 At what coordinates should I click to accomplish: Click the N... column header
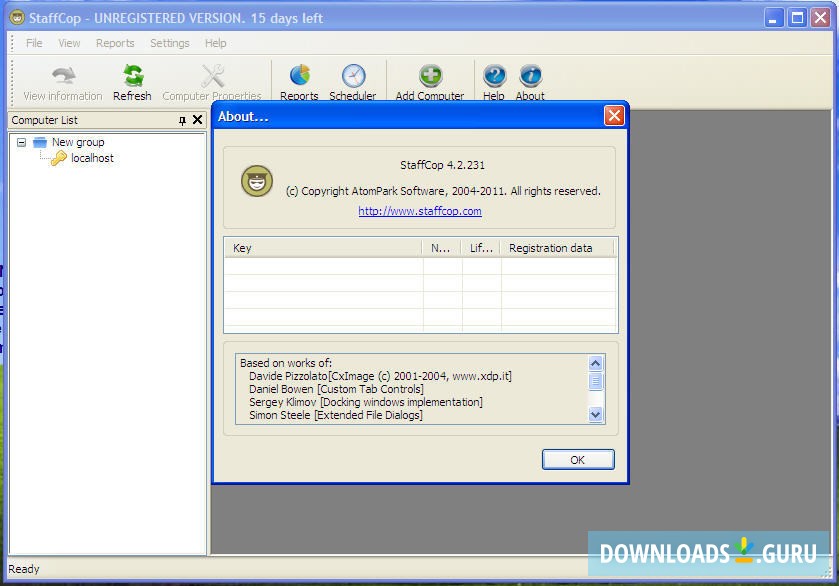pyautogui.click(x=442, y=248)
